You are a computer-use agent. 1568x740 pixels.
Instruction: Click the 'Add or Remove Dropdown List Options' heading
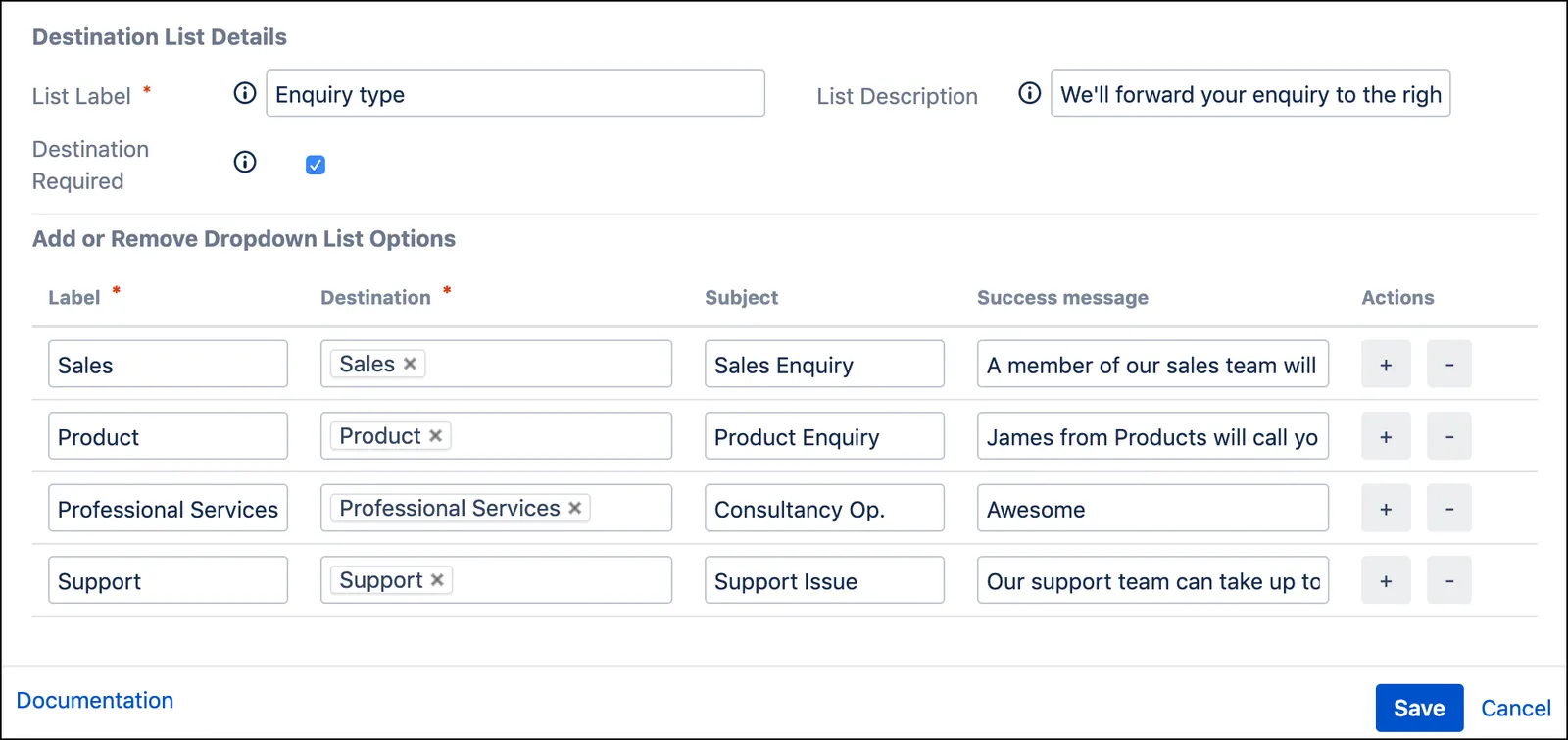pos(244,239)
